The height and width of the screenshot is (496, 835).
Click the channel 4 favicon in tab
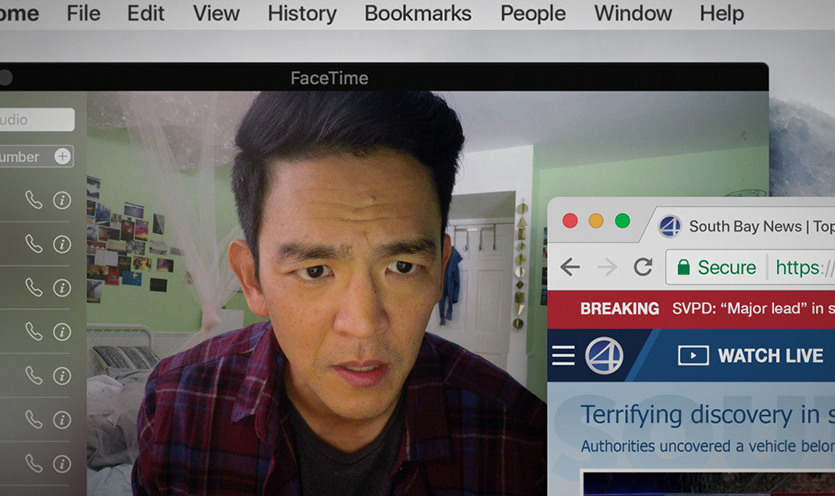point(670,226)
